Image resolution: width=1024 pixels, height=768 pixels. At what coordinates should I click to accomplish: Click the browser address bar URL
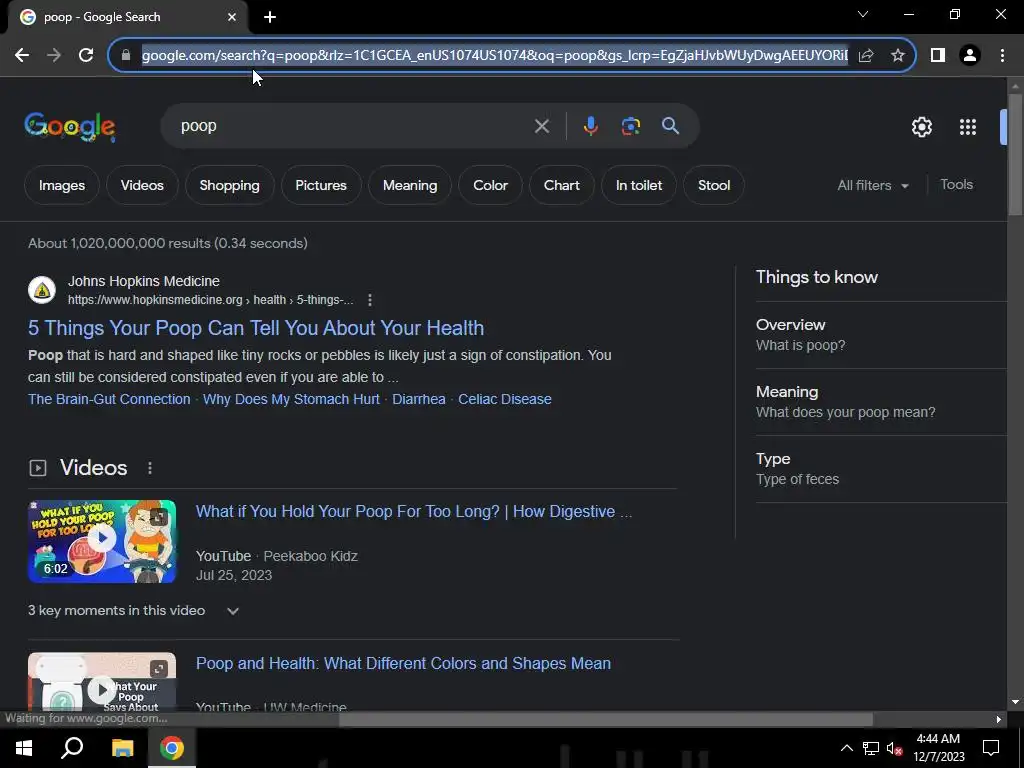[x=494, y=55]
